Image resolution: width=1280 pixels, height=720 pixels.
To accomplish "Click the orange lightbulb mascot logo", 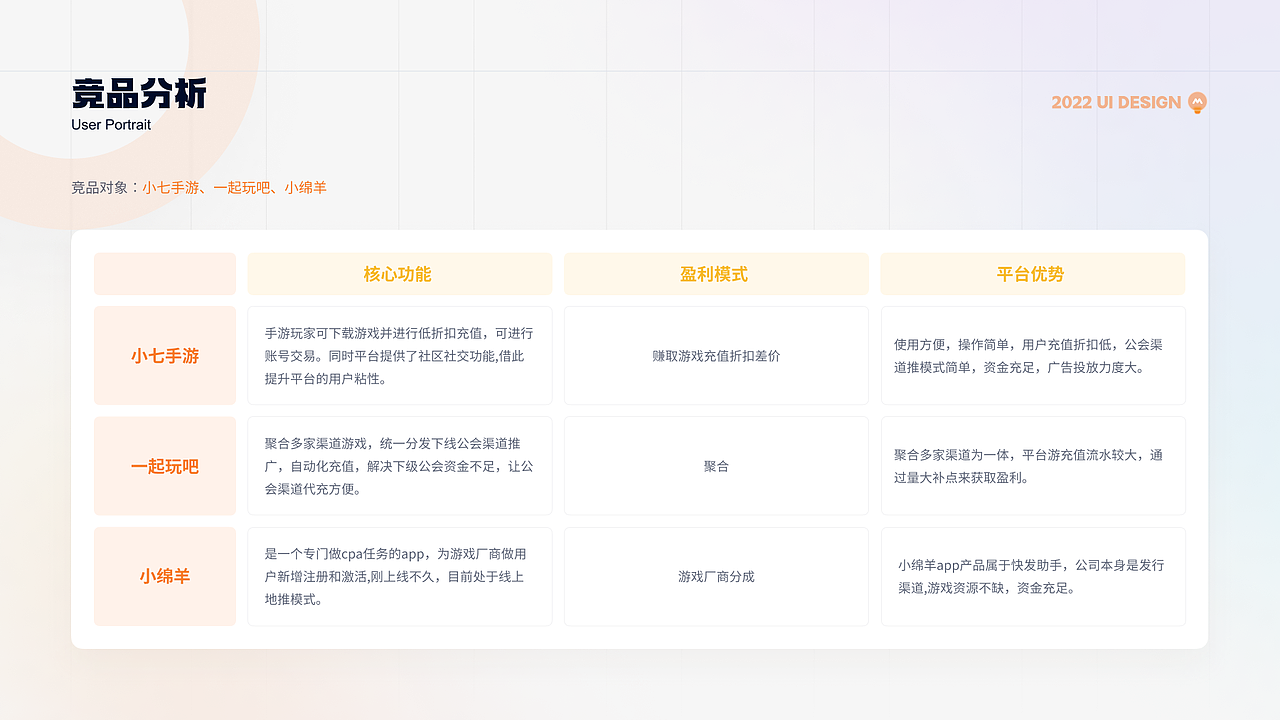I will 1196,102.
